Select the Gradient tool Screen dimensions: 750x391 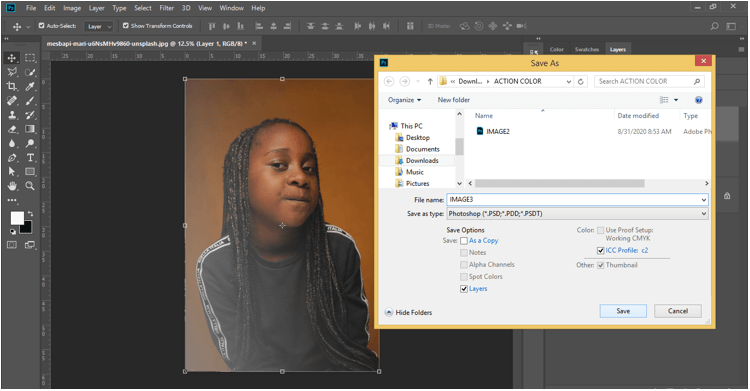[30, 129]
